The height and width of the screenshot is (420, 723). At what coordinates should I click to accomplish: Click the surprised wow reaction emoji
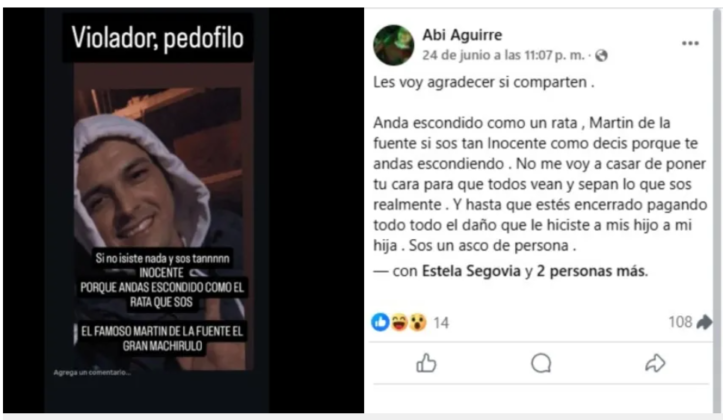tap(417, 322)
